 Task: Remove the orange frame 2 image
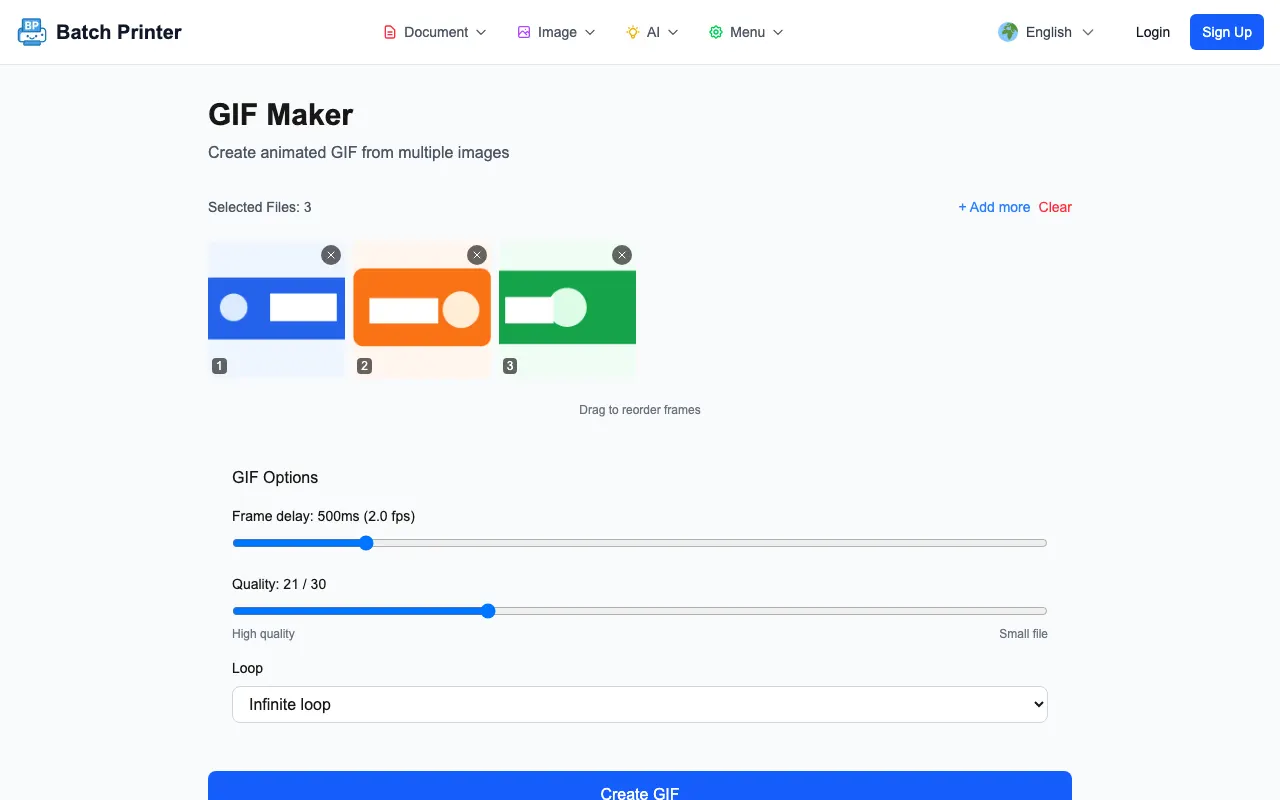pos(477,255)
